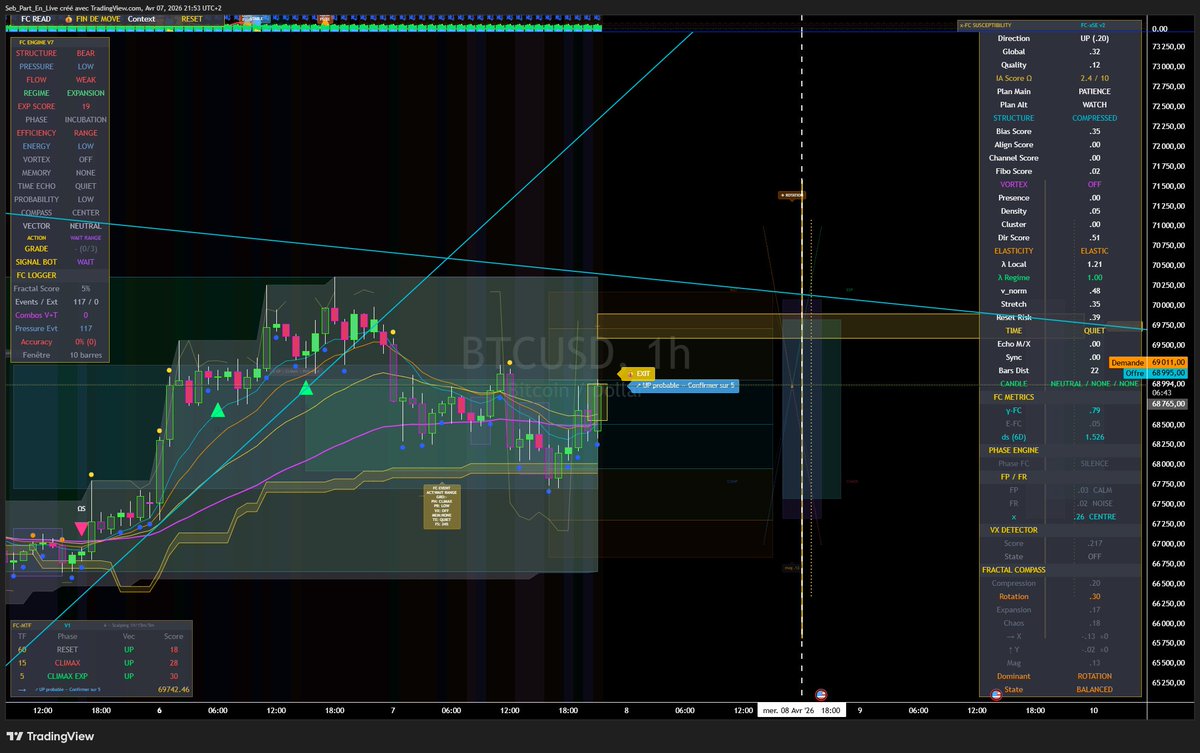
Task: Click the Combos V+T row
Action: click(59, 315)
